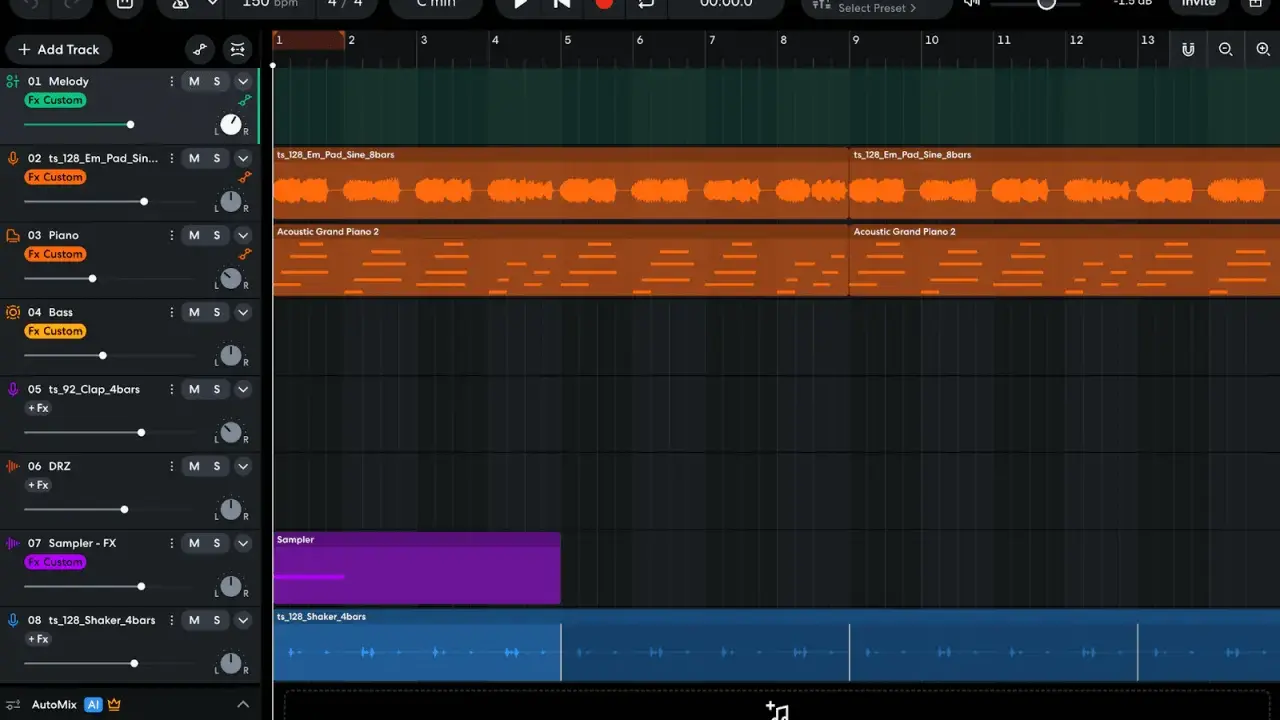Mute the Sampler - FX track

click(194, 543)
